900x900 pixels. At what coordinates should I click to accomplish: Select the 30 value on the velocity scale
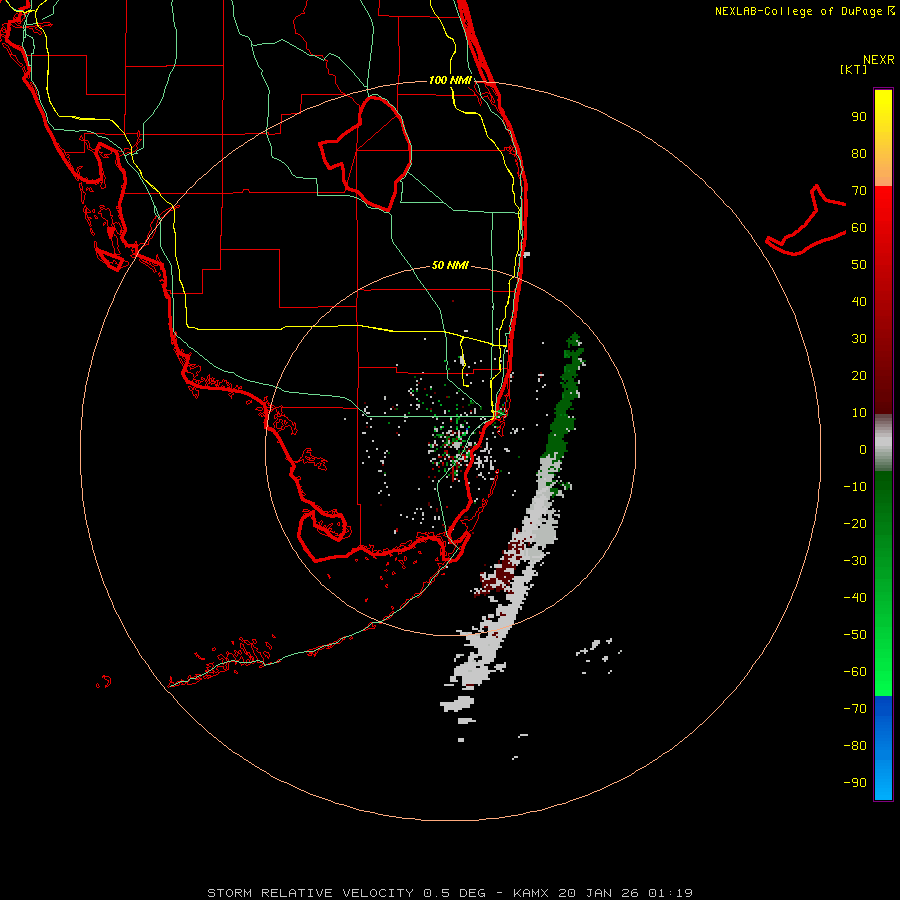(x=859, y=339)
